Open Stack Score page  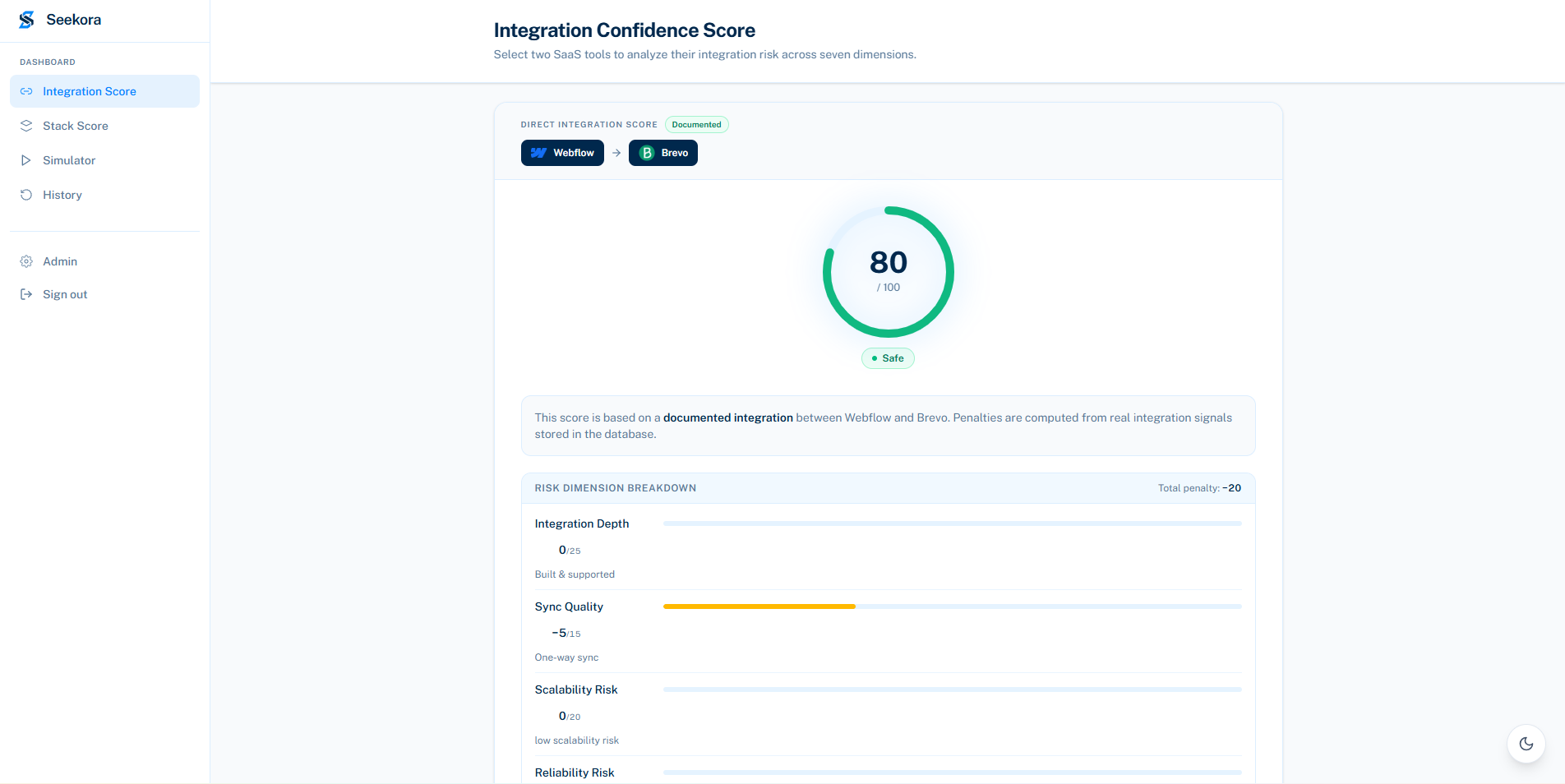click(x=104, y=126)
